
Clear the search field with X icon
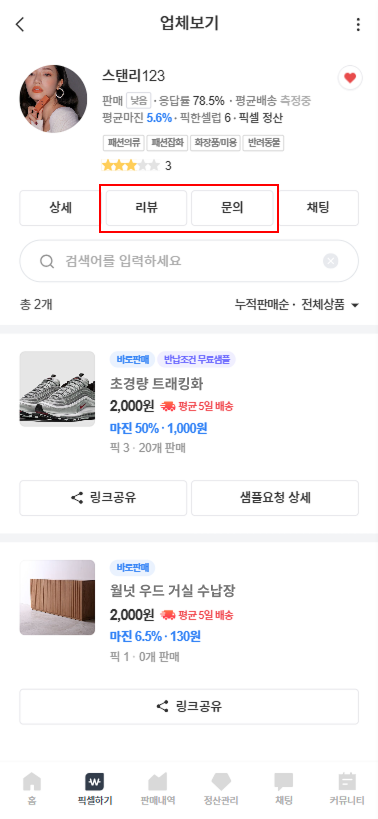click(x=330, y=261)
